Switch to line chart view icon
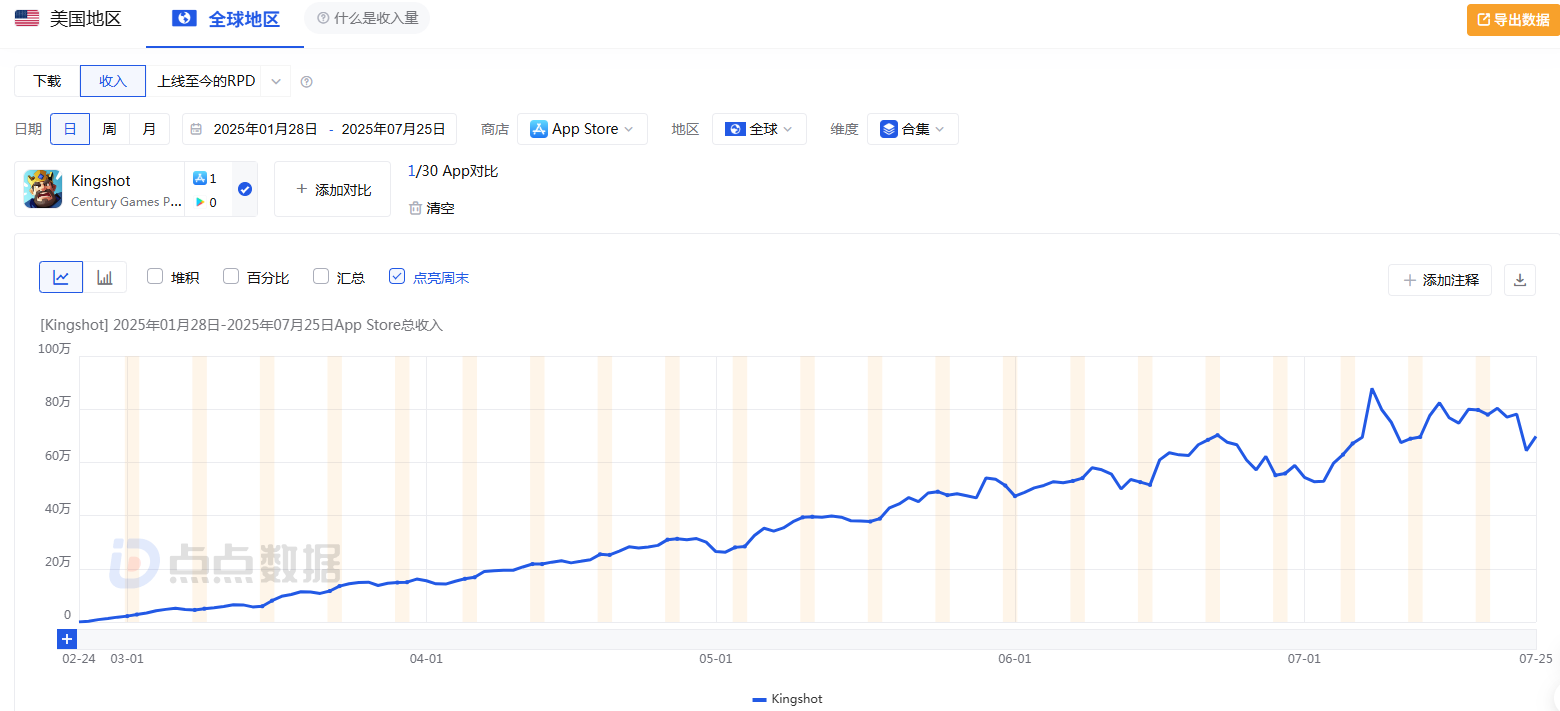1560x711 pixels. coord(61,278)
